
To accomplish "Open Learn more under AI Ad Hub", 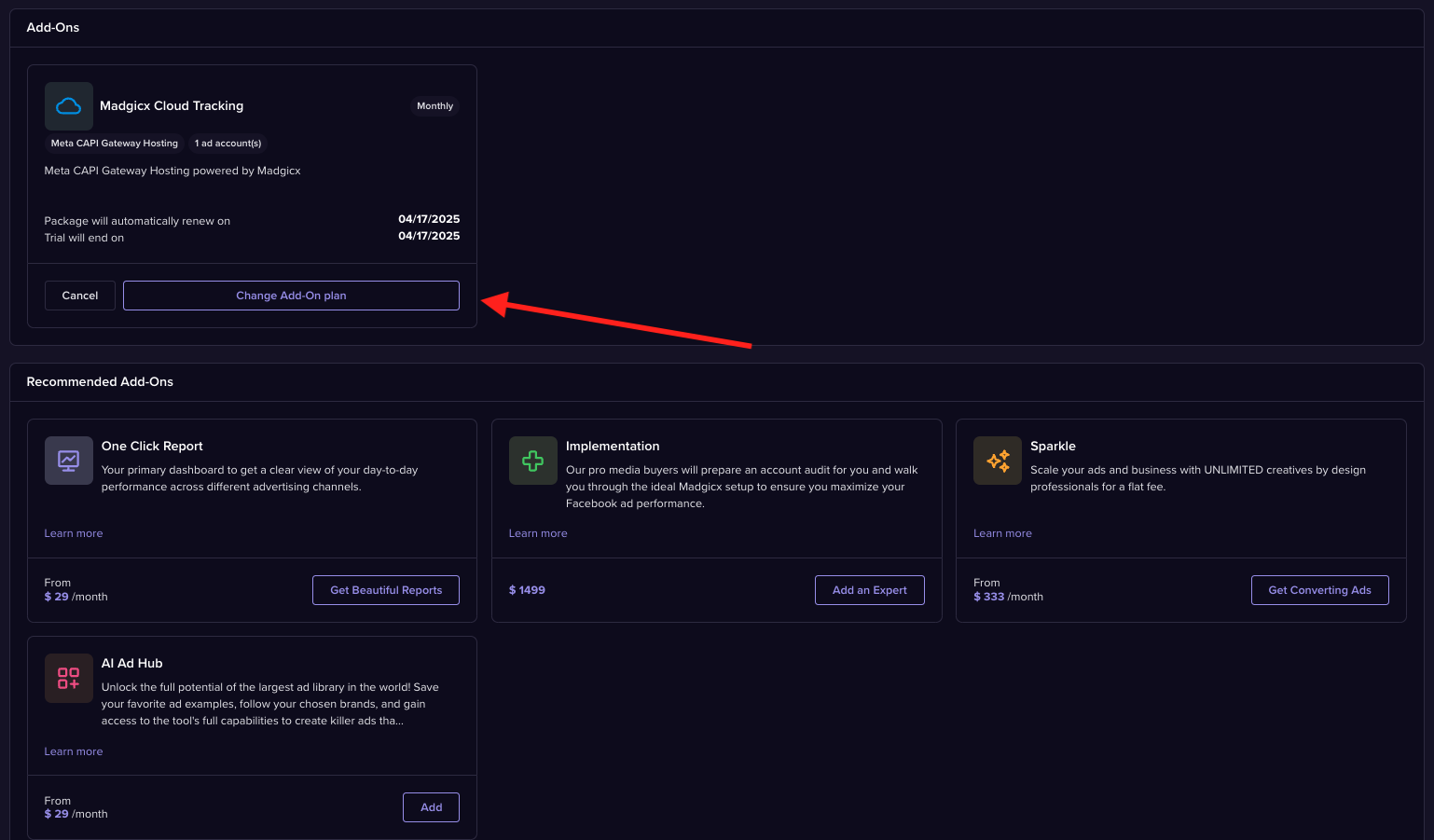I will click(x=74, y=751).
